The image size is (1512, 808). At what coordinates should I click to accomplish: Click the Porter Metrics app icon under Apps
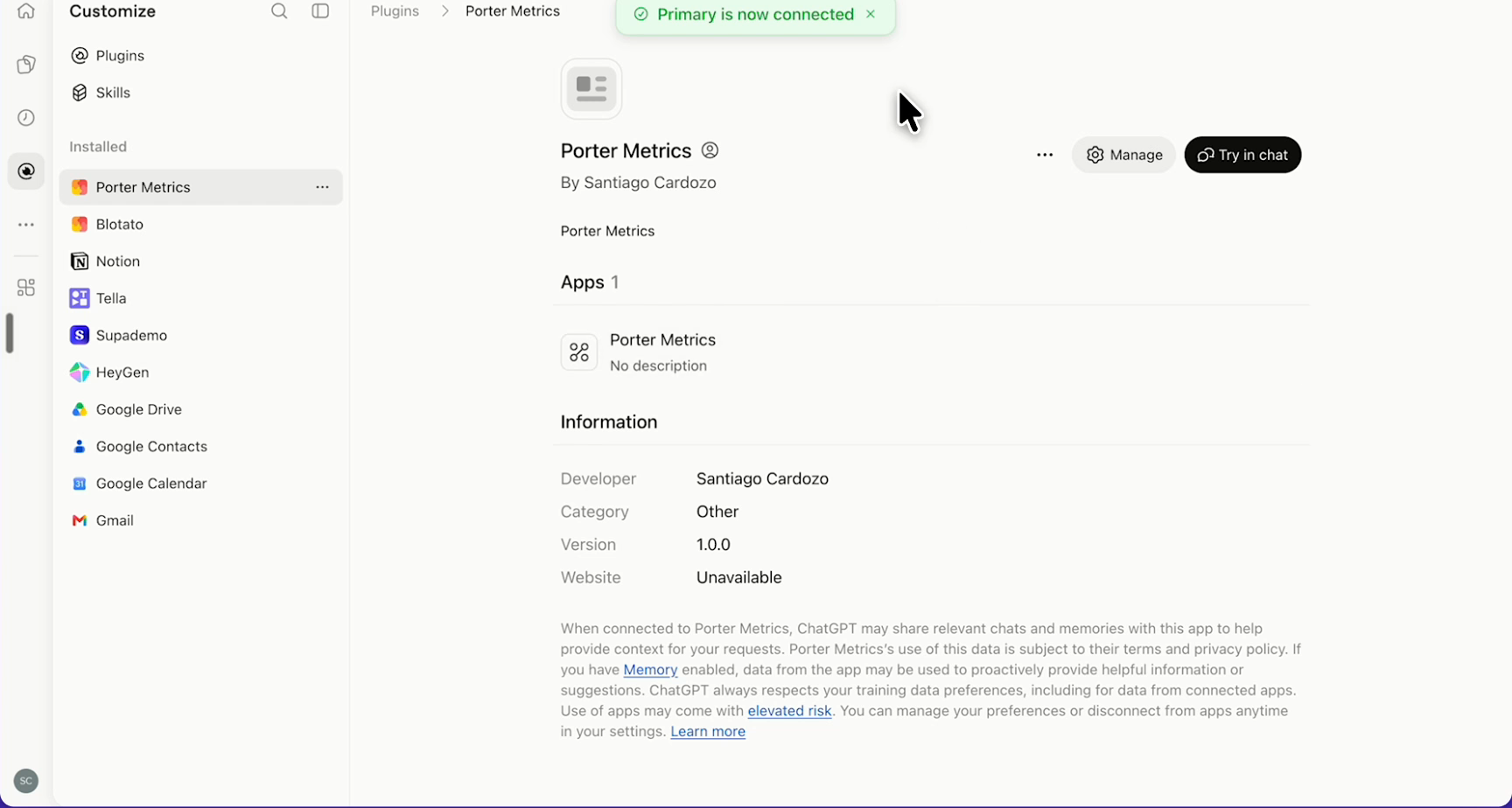tap(579, 352)
